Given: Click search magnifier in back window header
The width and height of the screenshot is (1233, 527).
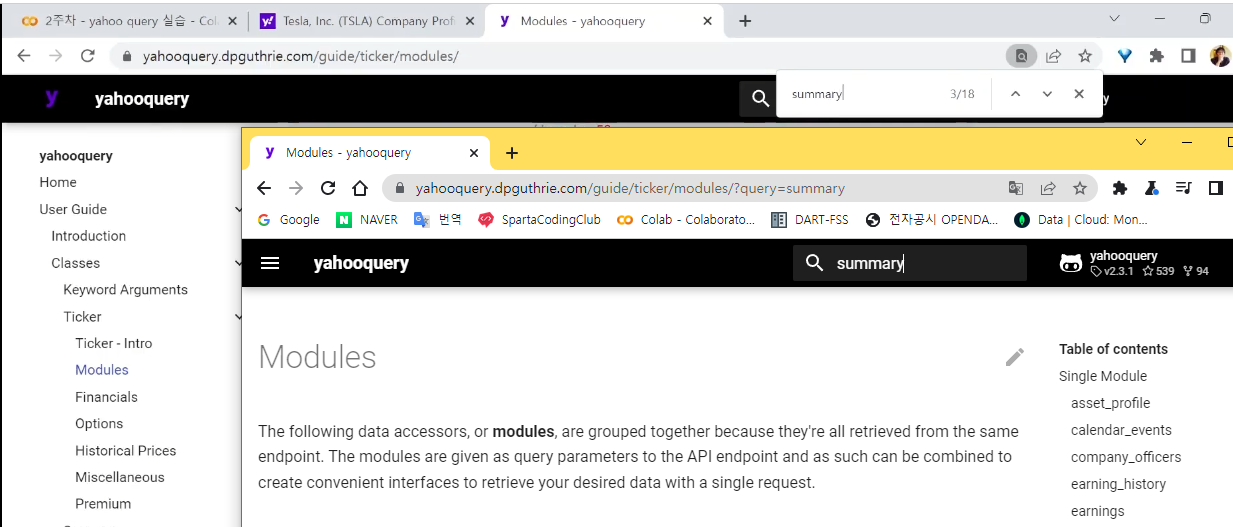Looking at the screenshot, I should [x=761, y=98].
